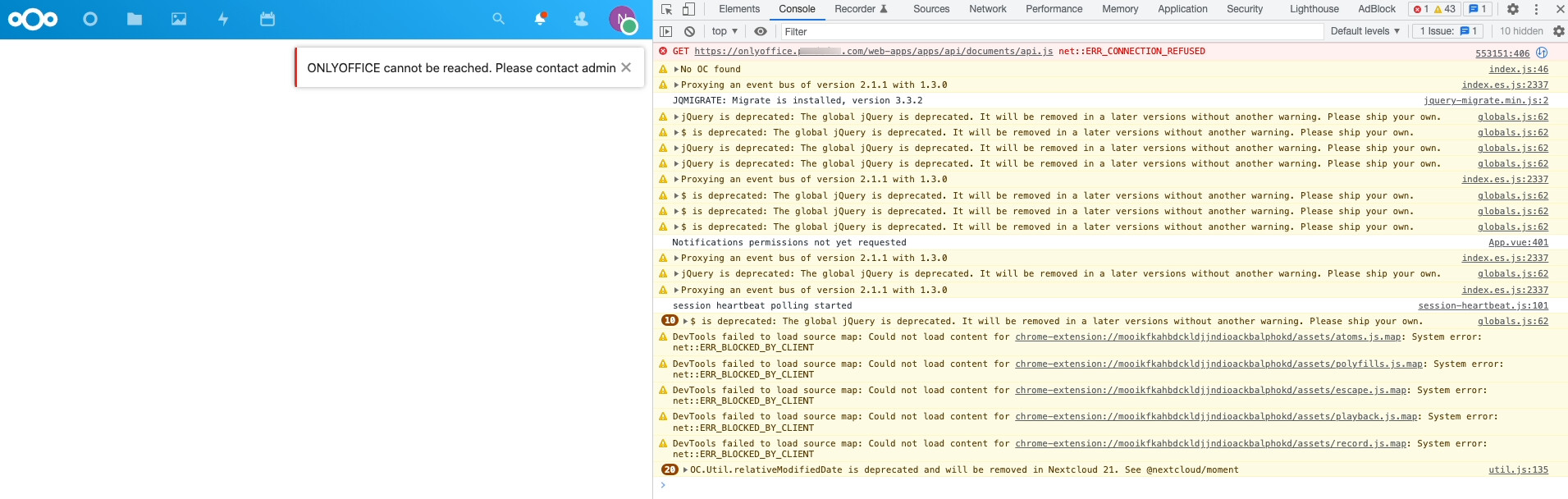This screenshot has height=499, width=1568.
Task: Open the Calendar app icon
Action: 267,19
